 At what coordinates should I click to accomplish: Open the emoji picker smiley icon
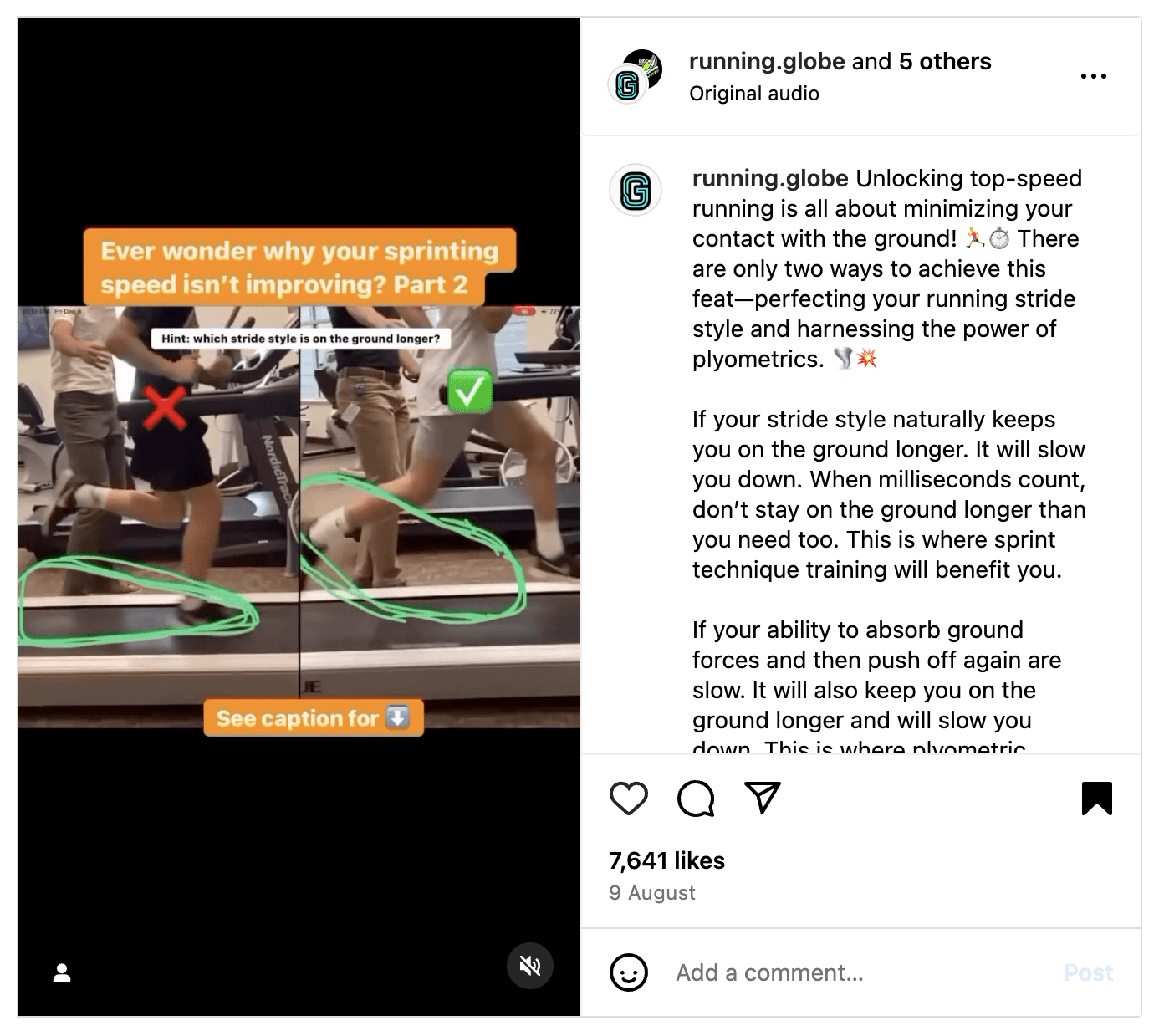[x=629, y=972]
